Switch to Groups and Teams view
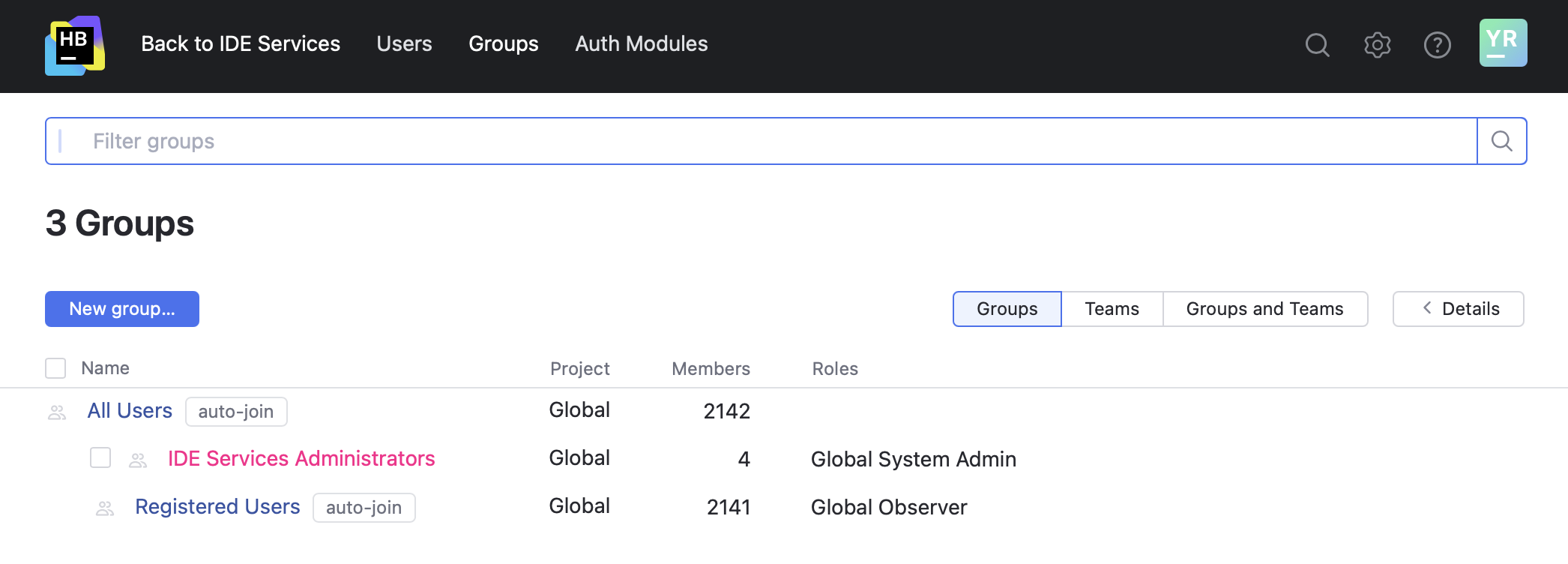Image resolution: width=1568 pixels, height=564 pixels. (1265, 309)
